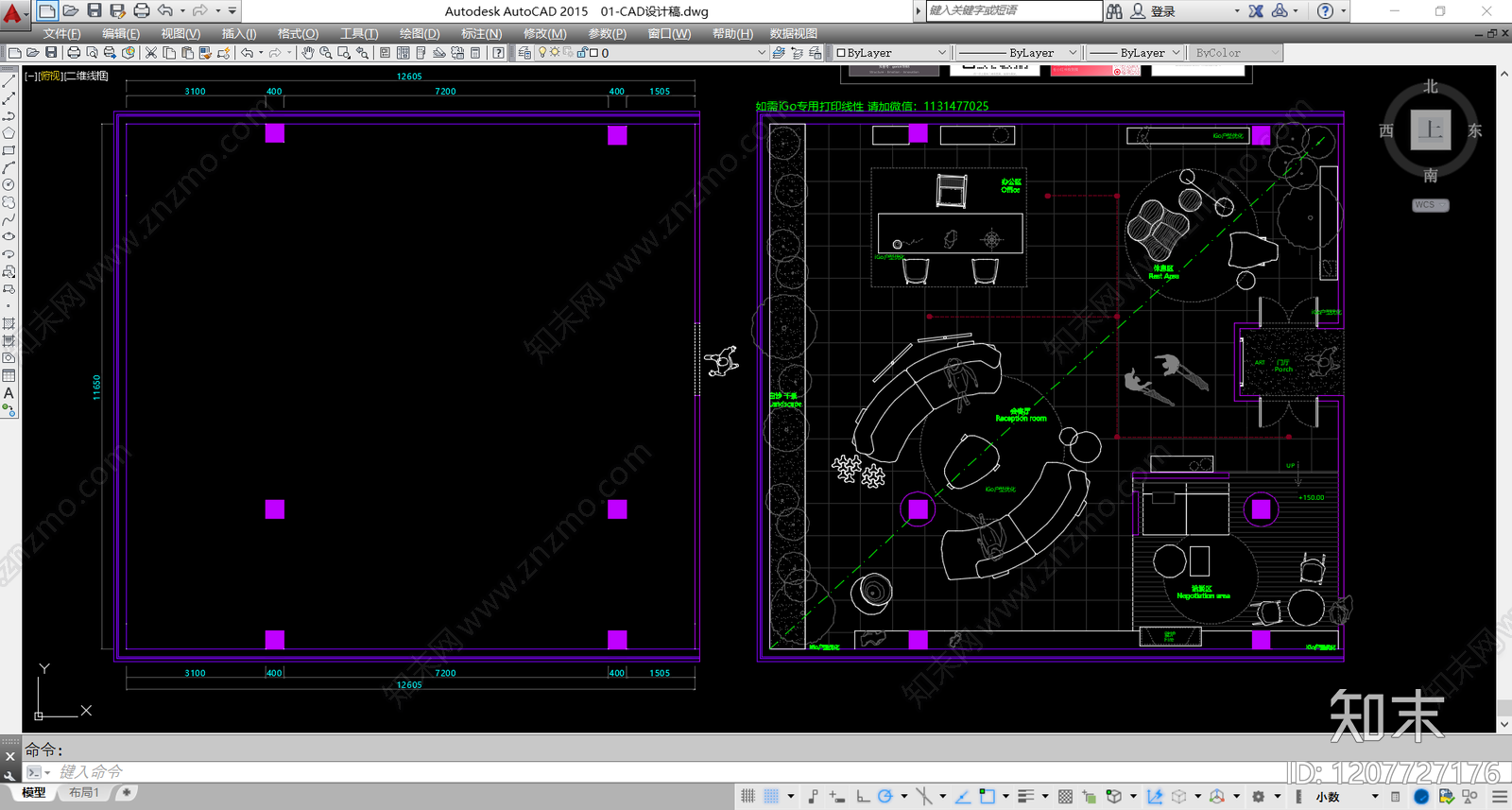Open the ByLayer color control dropdown

point(892,53)
